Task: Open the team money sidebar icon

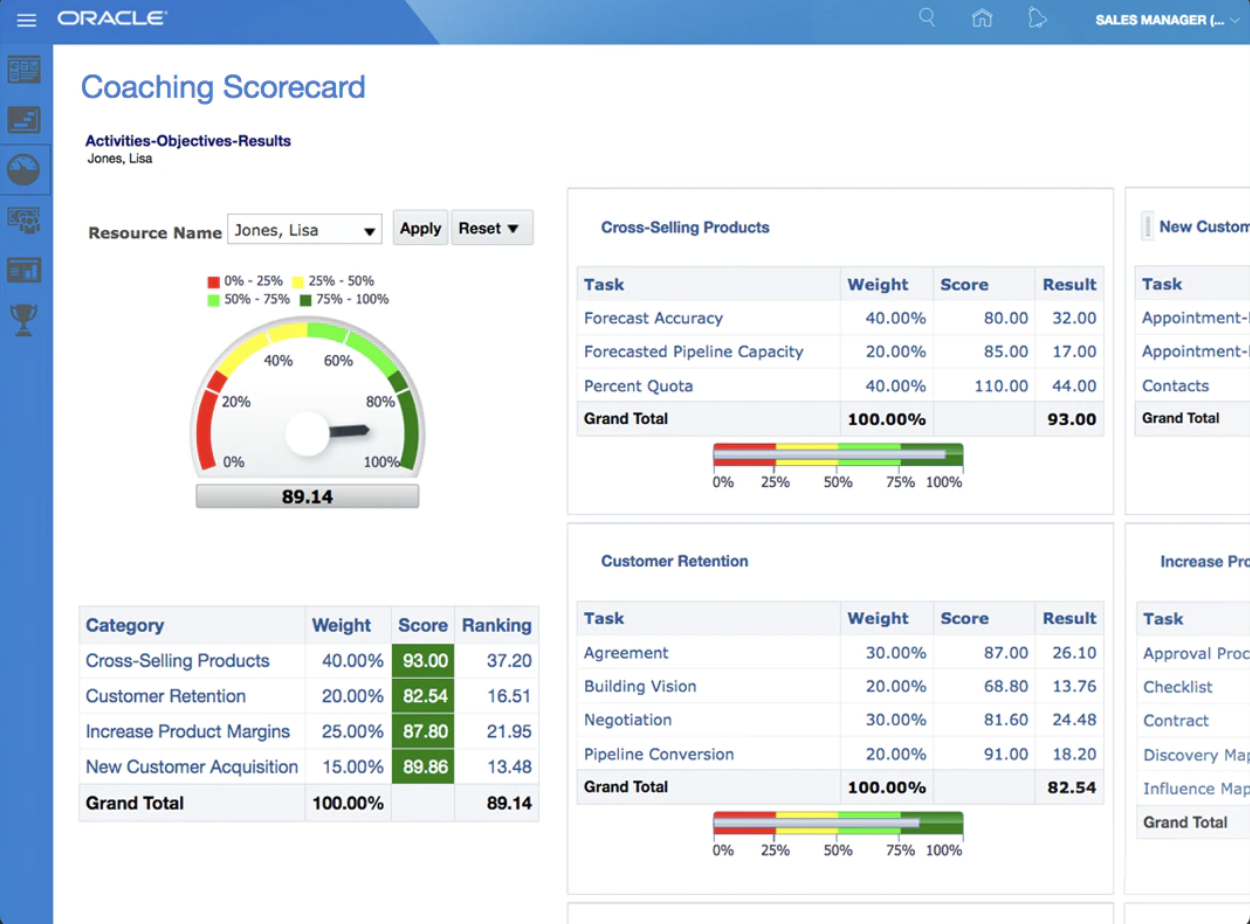Action: tap(24, 220)
